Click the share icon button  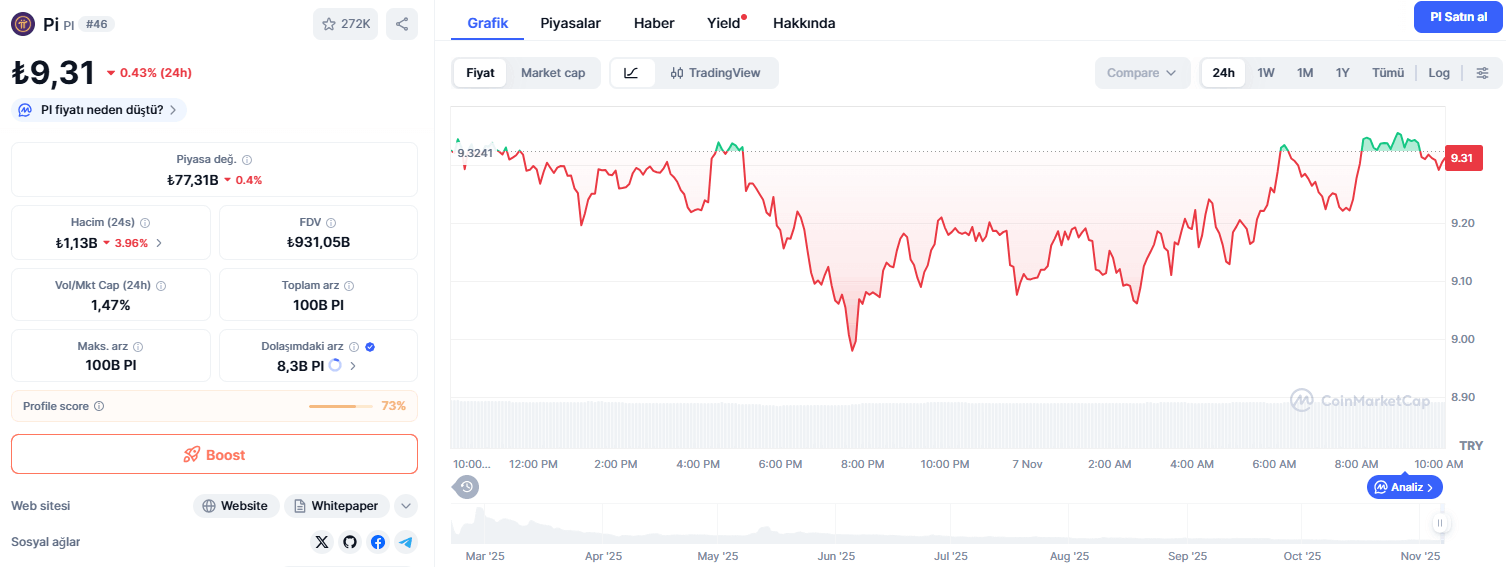click(x=402, y=24)
